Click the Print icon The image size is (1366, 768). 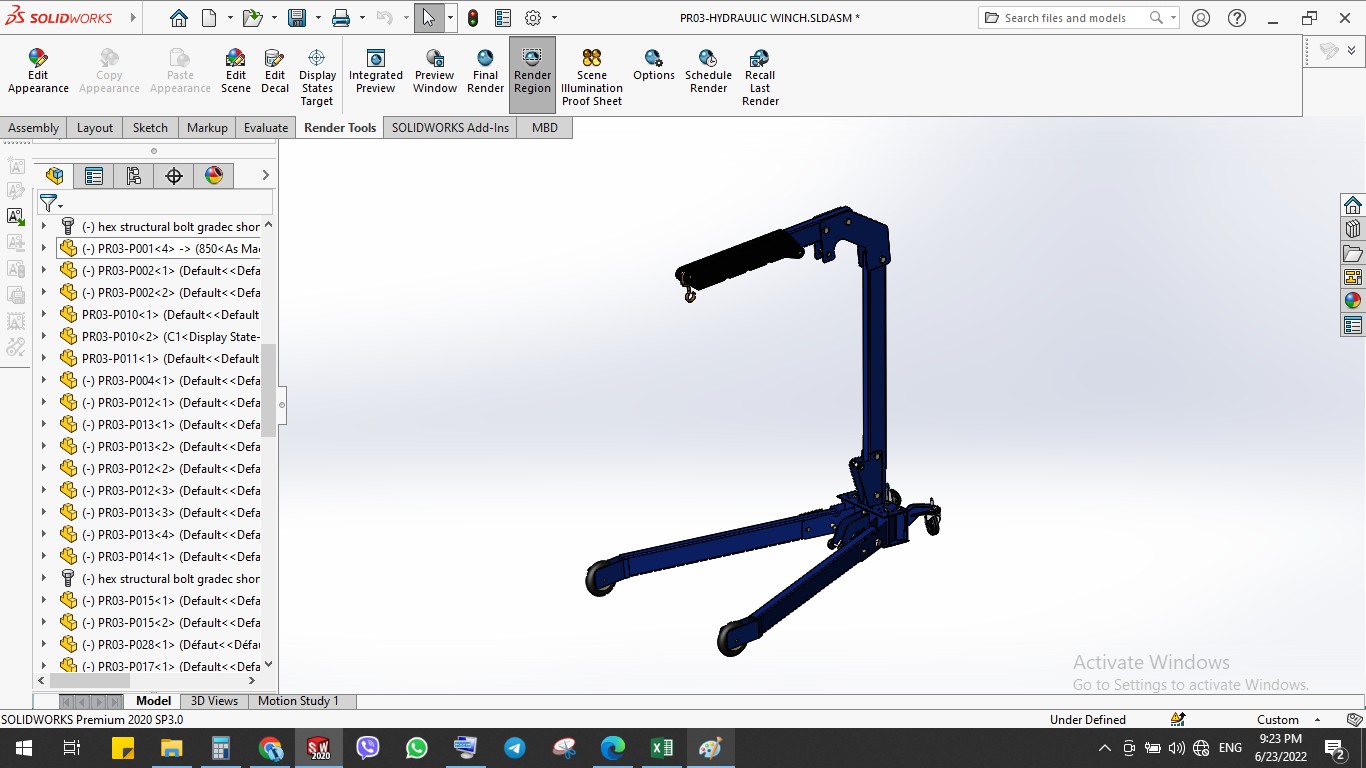tap(341, 18)
